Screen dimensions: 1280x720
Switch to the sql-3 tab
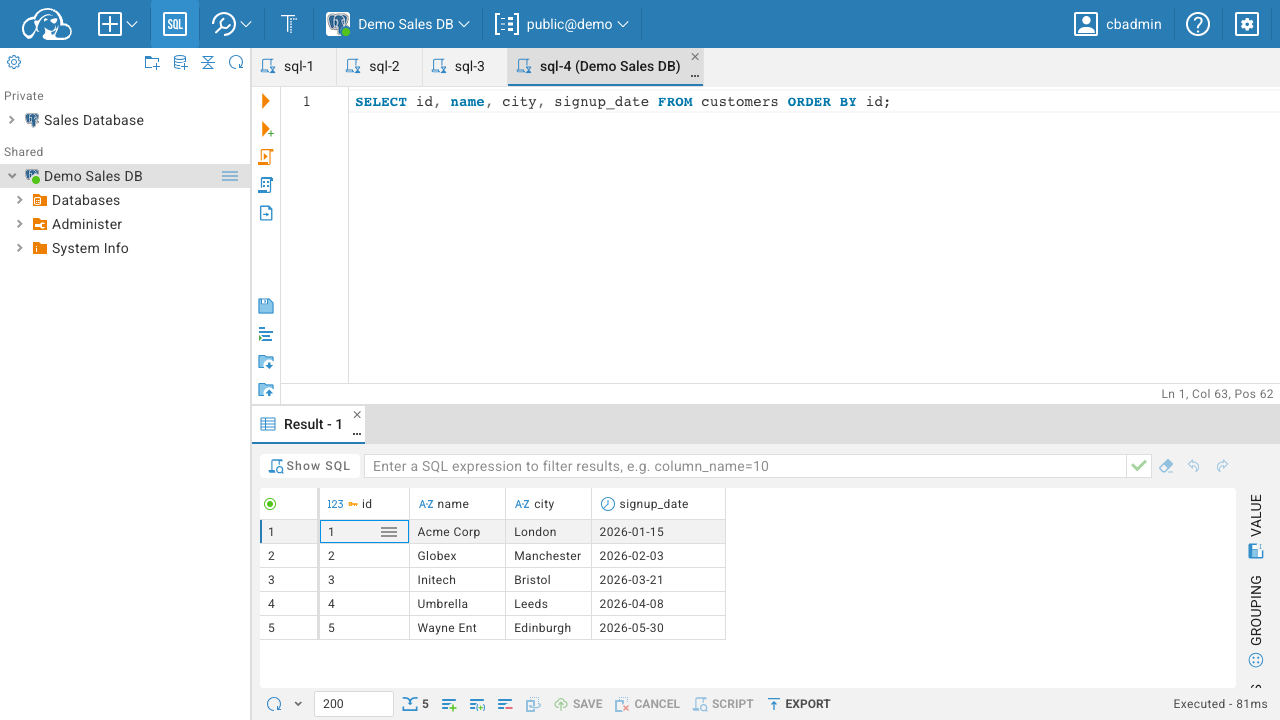click(465, 67)
